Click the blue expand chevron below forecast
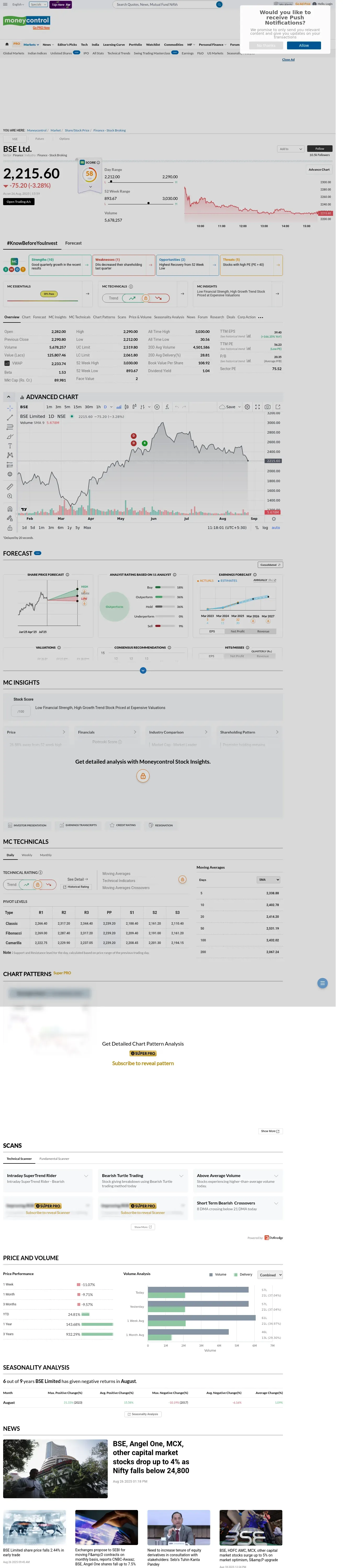This screenshot has width=343, height=1568. (x=143, y=670)
